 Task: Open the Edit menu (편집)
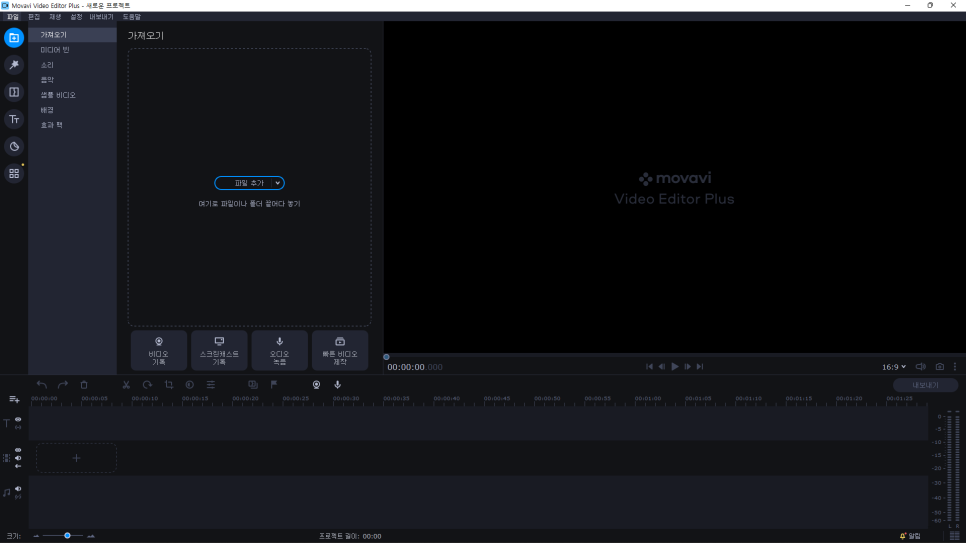(x=34, y=17)
